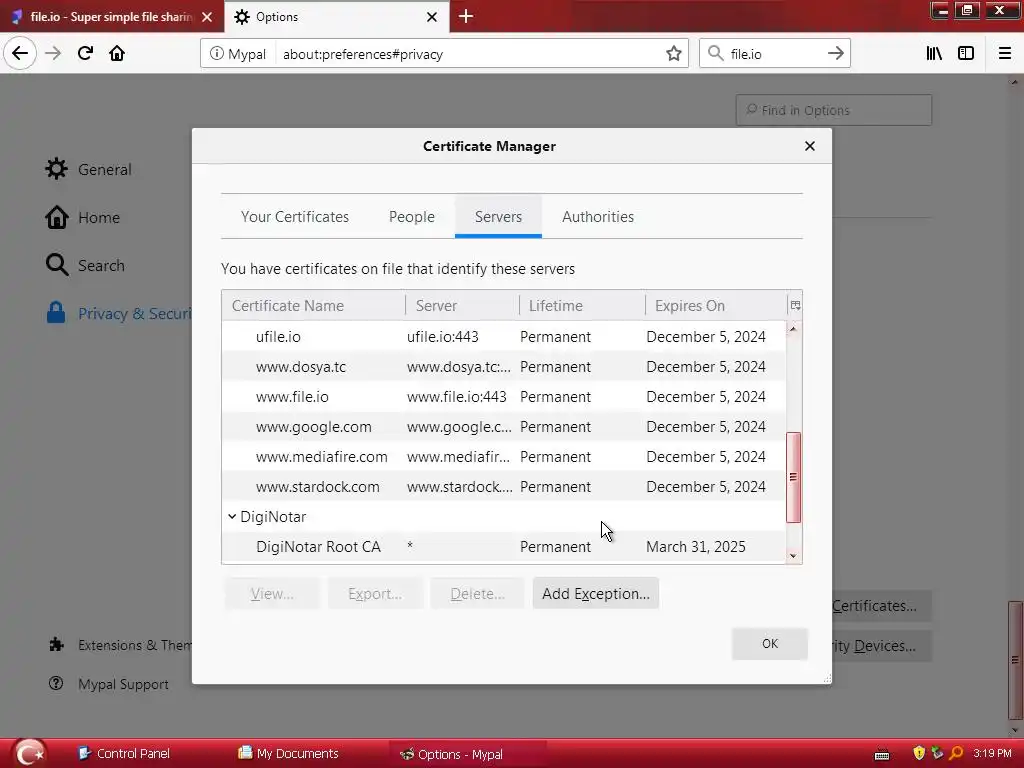Sort by Lifetime column header
1024x768 pixels.
click(582, 306)
